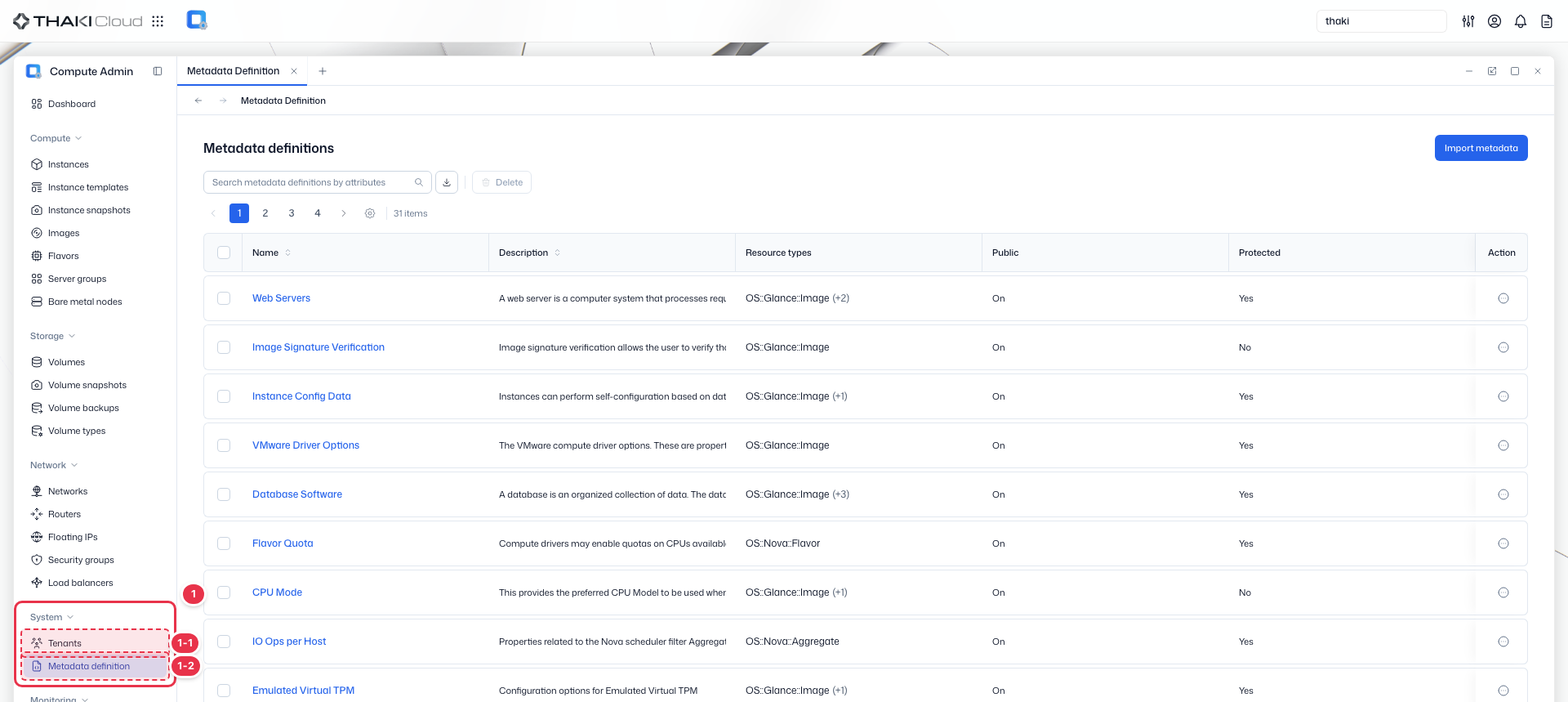Click the Import metadata button
Screen dimensions: 1568x702
[1481, 148]
